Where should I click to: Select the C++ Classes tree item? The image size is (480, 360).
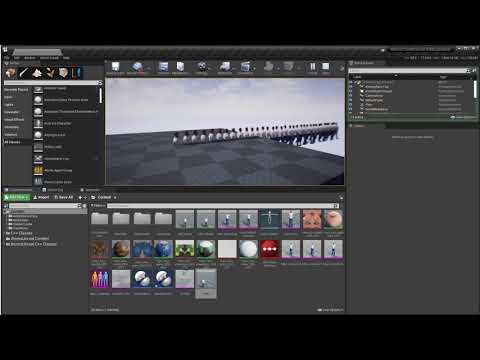pyautogui.click(x=21, y=233)
